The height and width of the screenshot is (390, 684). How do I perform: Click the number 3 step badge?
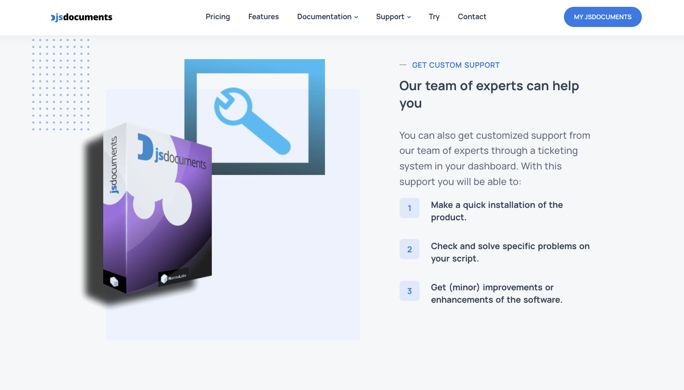pyautogui.click(x=409, y=291)
